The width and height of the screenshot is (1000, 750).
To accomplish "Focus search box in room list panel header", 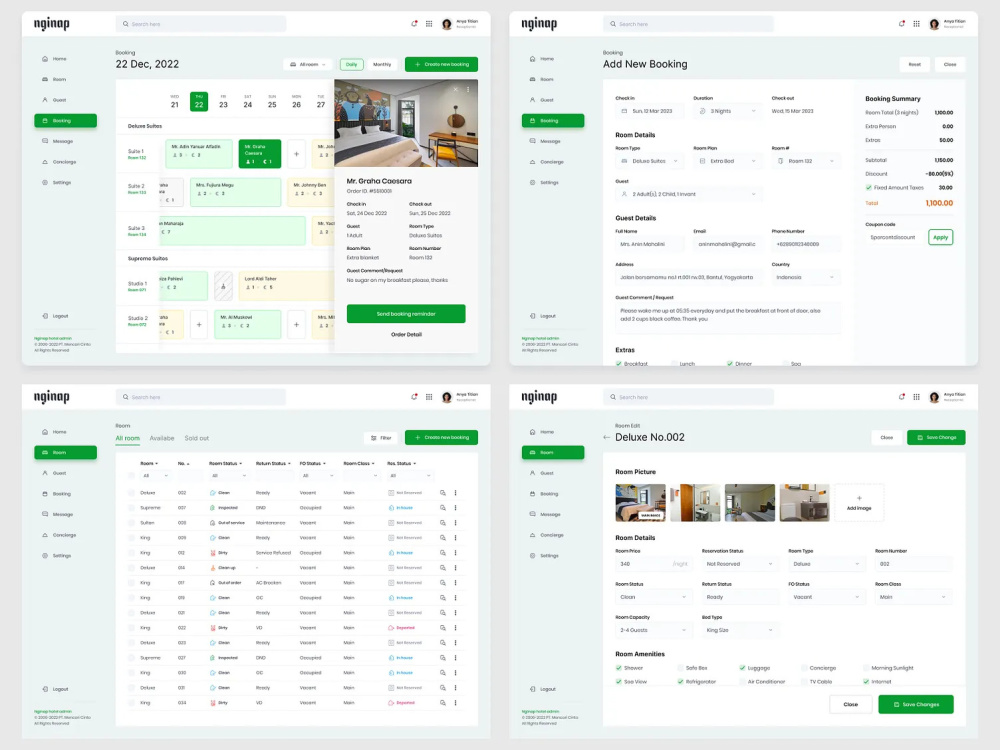I will [x=201, y=397].
